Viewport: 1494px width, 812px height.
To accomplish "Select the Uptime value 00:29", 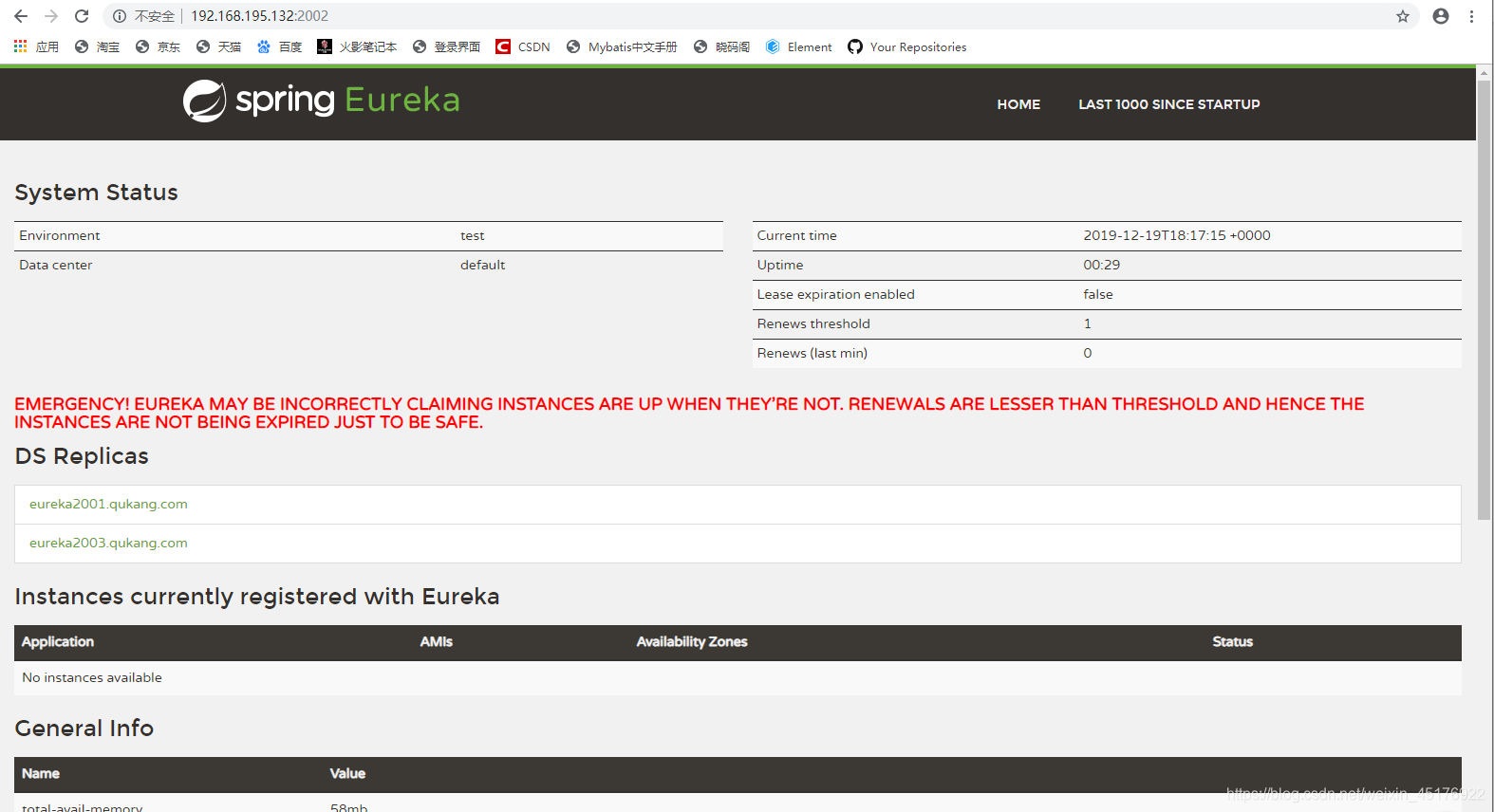I will pos(1102,265).
